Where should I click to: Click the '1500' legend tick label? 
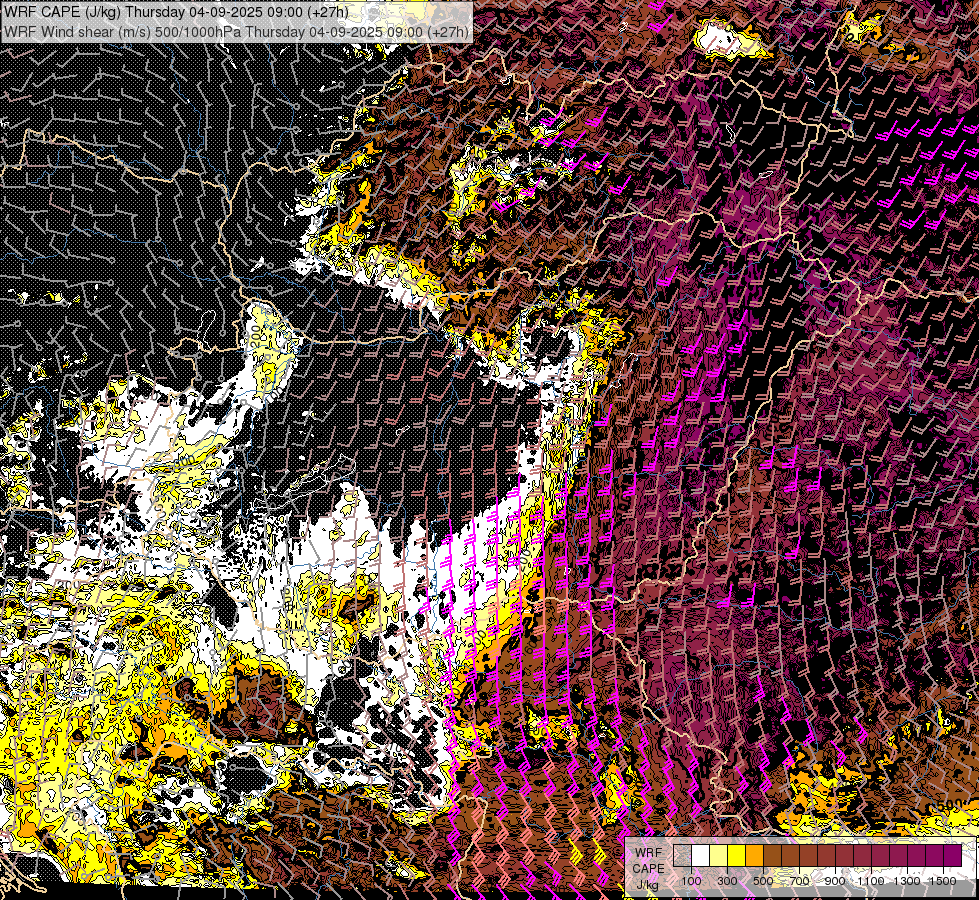943,881
